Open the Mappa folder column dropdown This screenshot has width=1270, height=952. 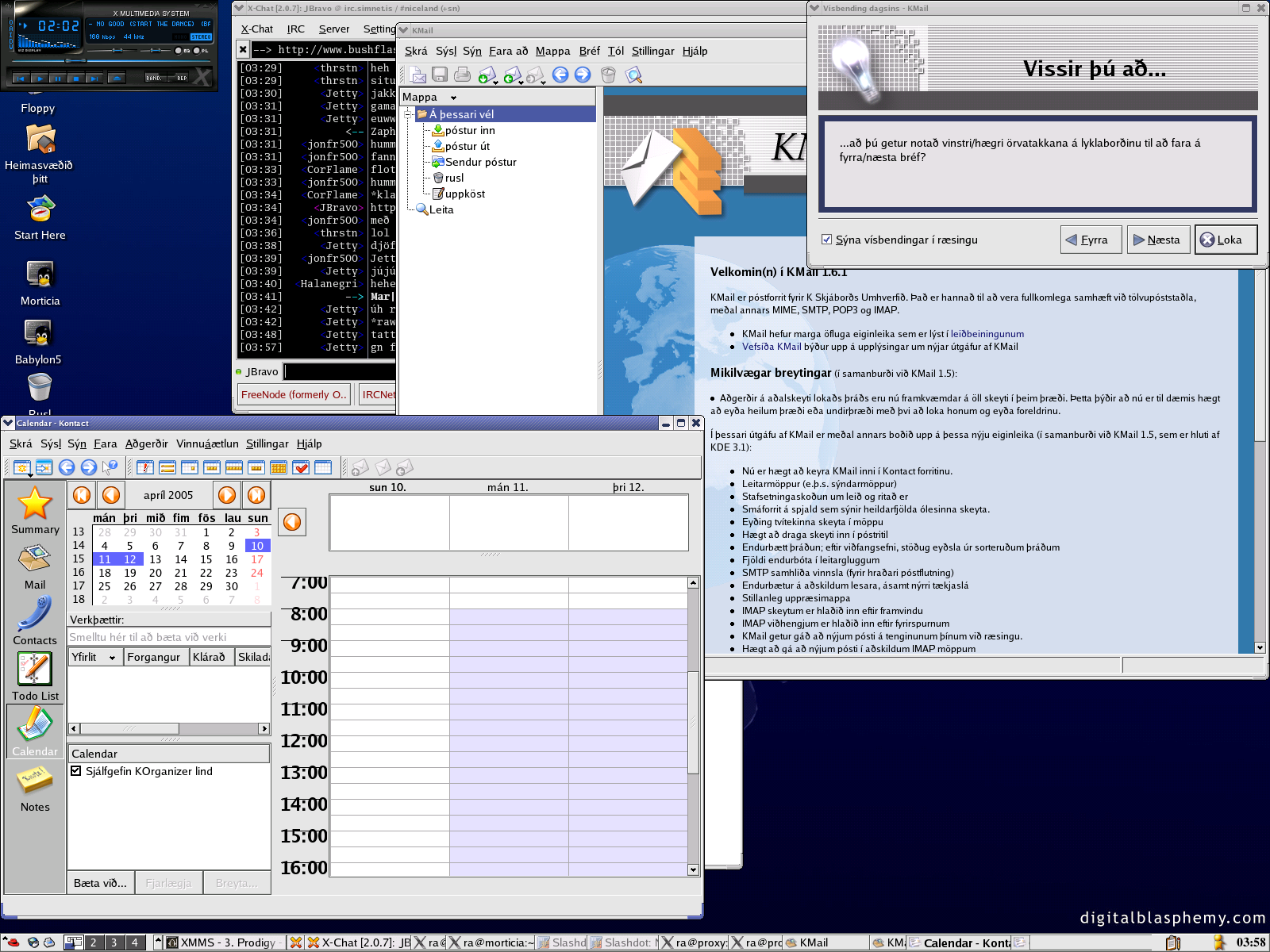pos(453,98)
